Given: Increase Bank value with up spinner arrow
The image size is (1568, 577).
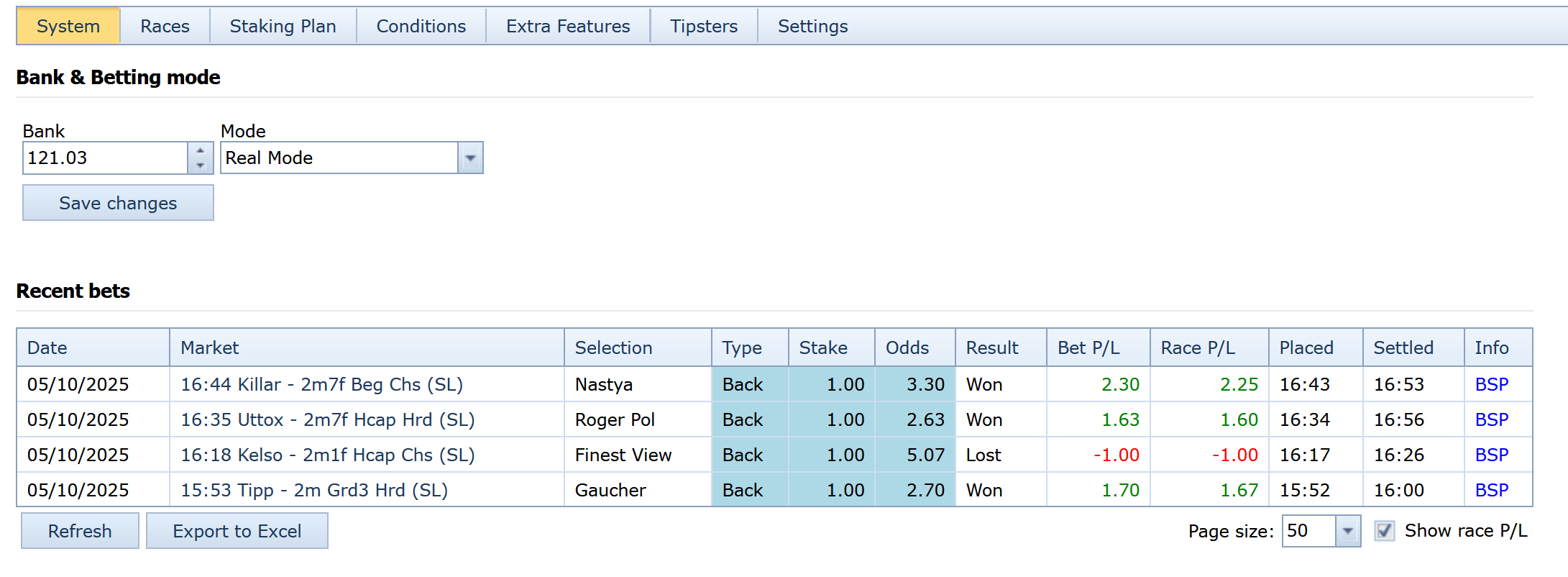Looking at the screenshot, I should click(201, 150).
